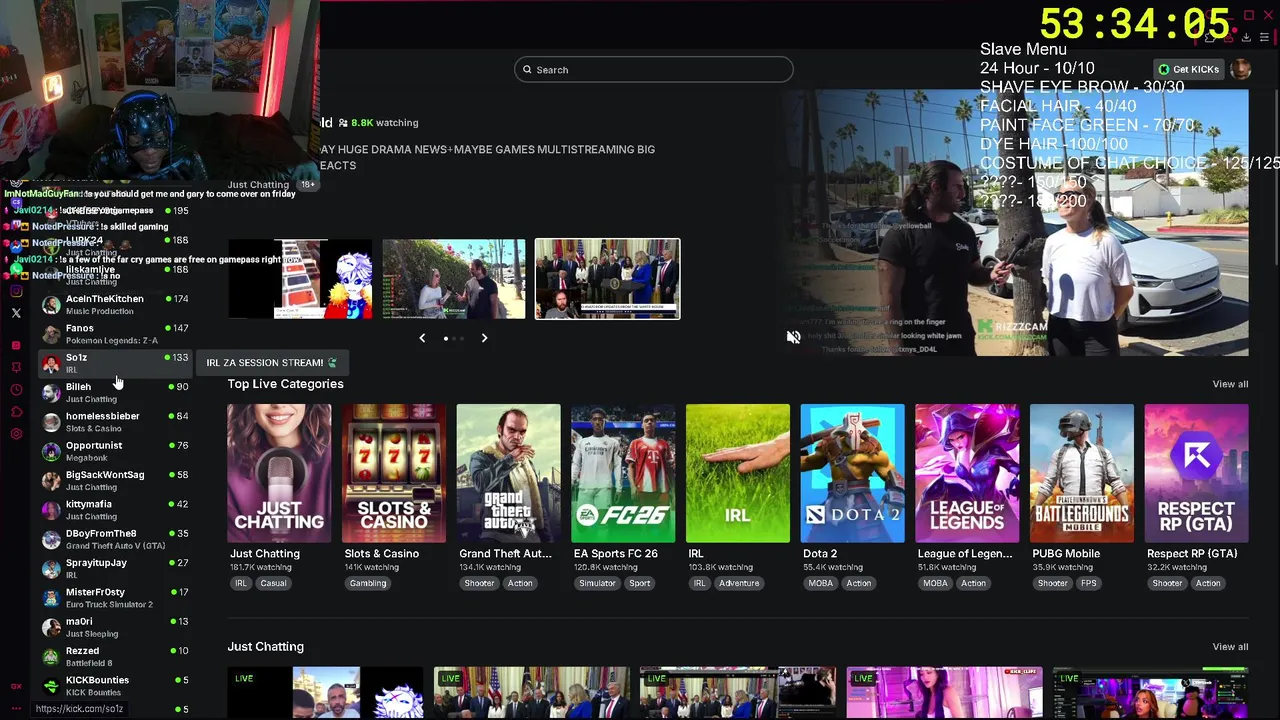Open IRL category card

point(738,473)
